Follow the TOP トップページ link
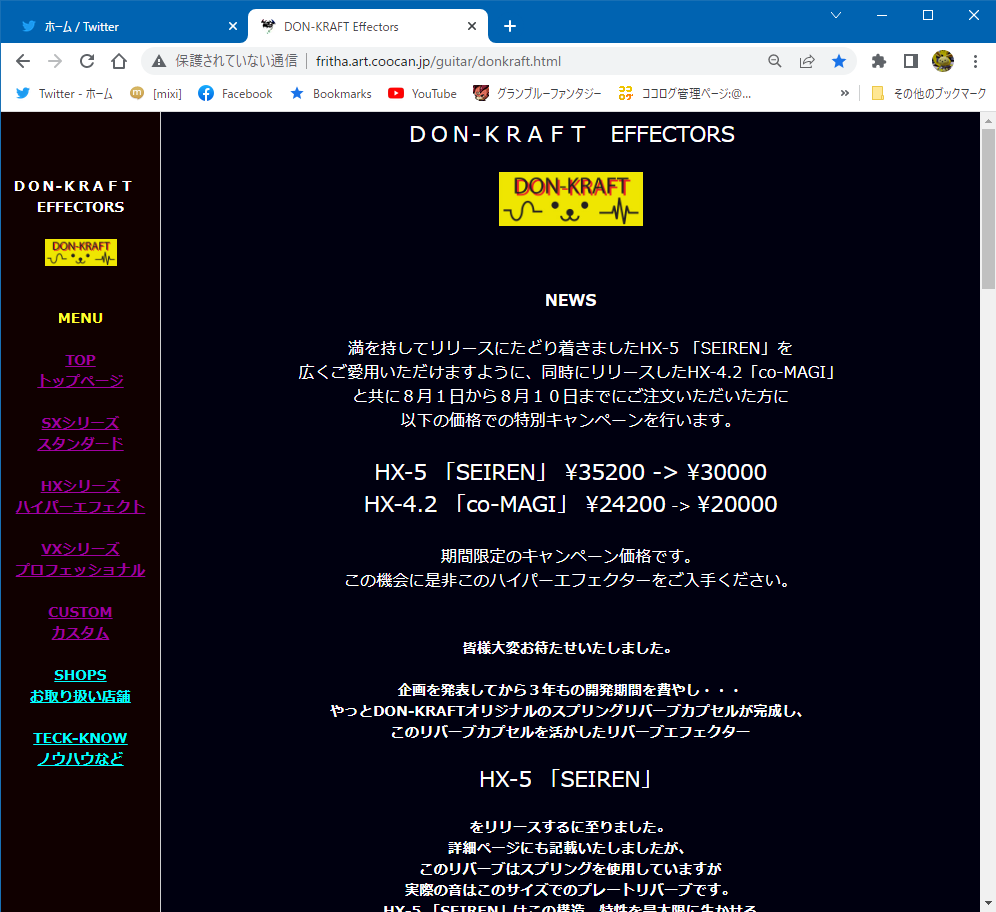The width and height of the screenshot is (996, 912). 81,370
